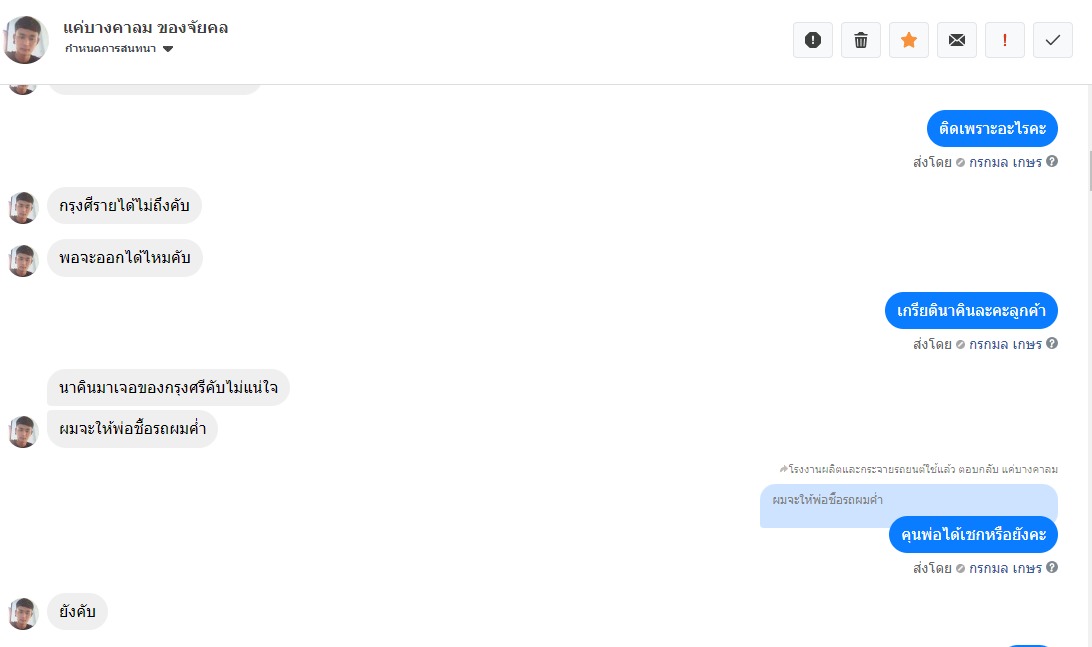Click avatar beside 'กรุงศรีรายได้ไม่ถึงคับ' message
1092x647 pixels.
(x=23, y=208)
